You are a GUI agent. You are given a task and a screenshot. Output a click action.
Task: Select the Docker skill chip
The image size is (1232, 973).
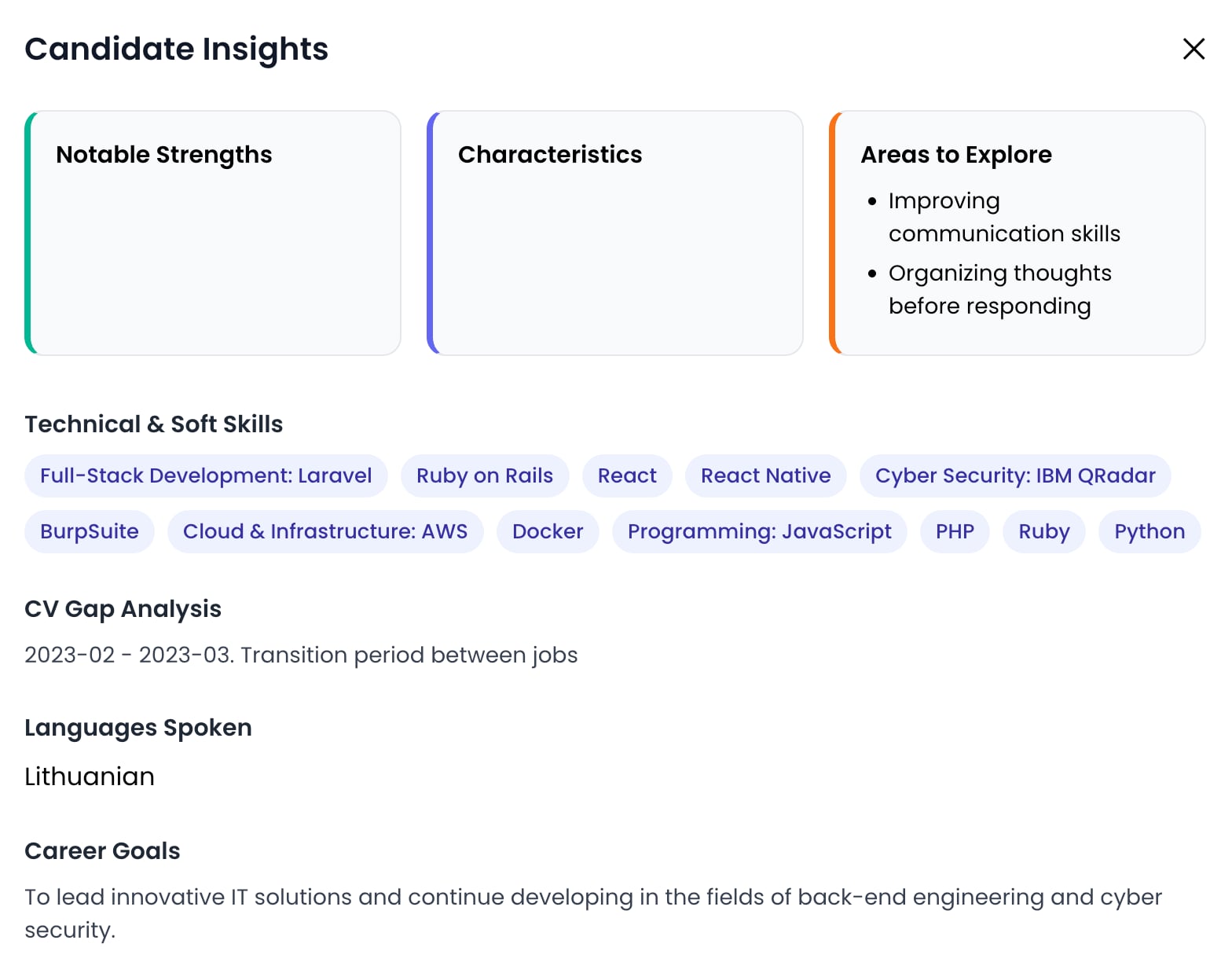coord(547,531)
